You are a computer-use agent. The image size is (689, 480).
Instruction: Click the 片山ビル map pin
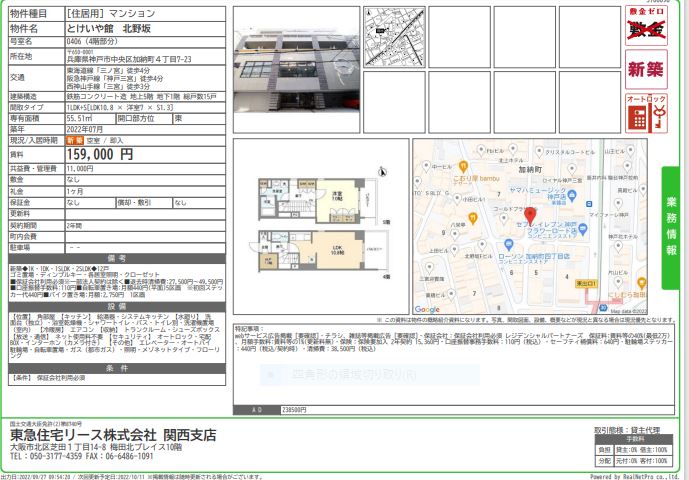[x=618, y=280]
